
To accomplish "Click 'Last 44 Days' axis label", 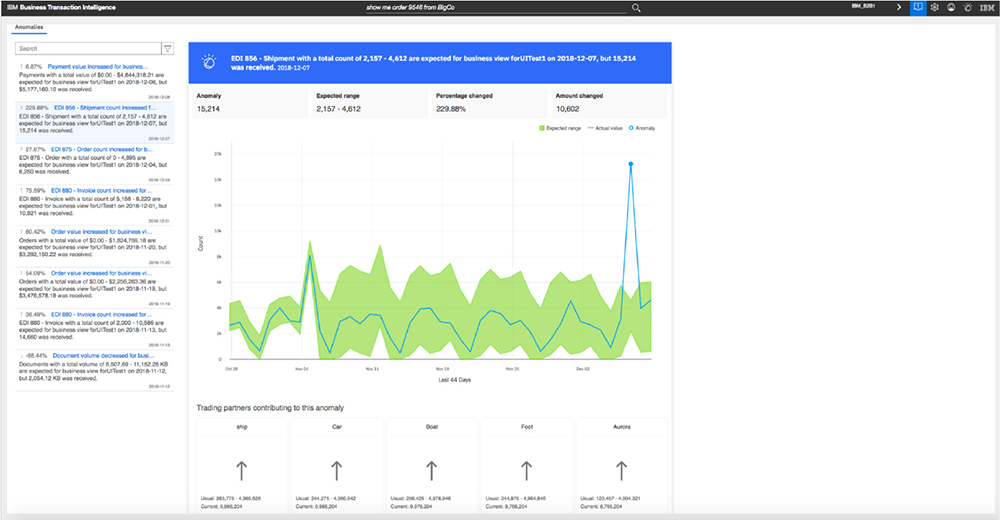I will click(x=454, y=380).
